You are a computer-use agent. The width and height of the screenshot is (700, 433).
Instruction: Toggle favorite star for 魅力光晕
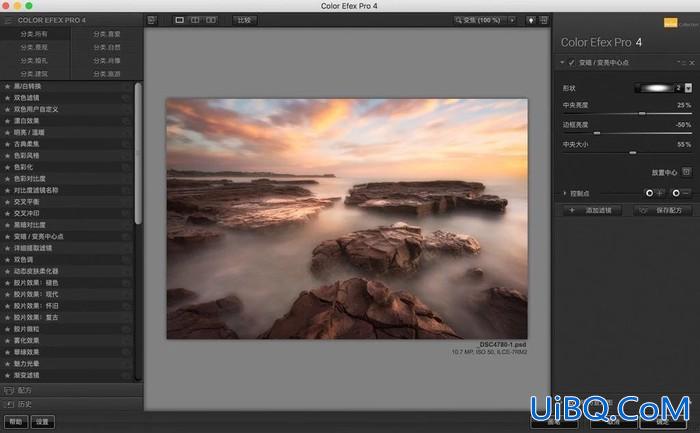[7, 364]
